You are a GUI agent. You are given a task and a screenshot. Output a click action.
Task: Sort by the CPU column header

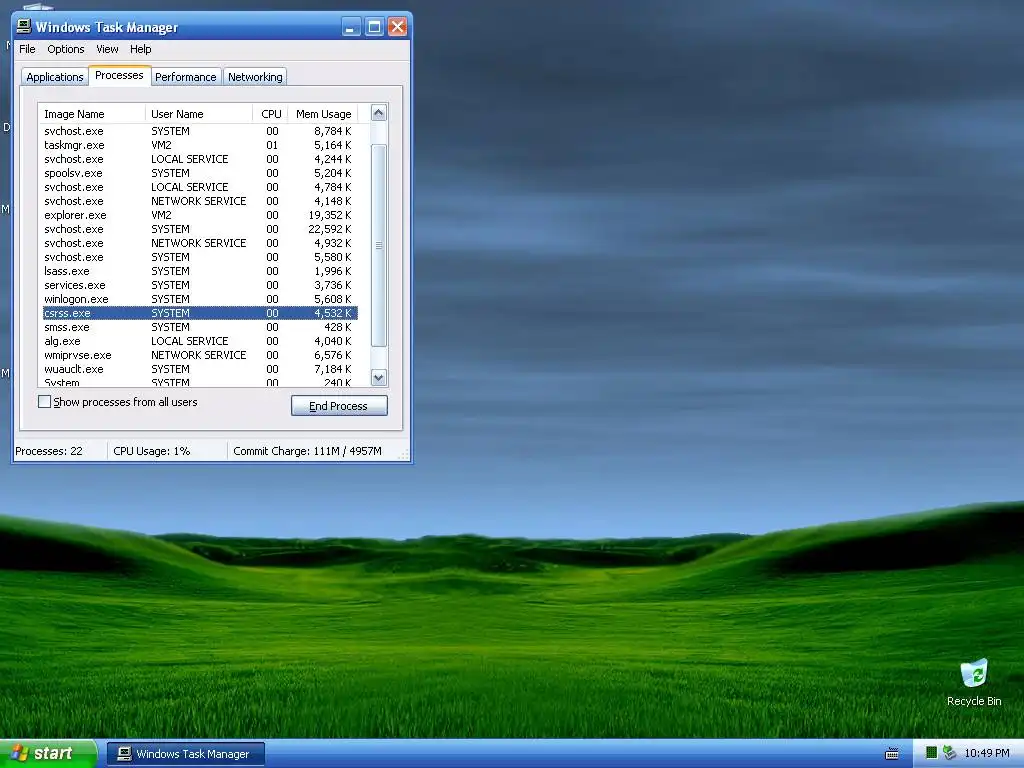coord(270,114)
